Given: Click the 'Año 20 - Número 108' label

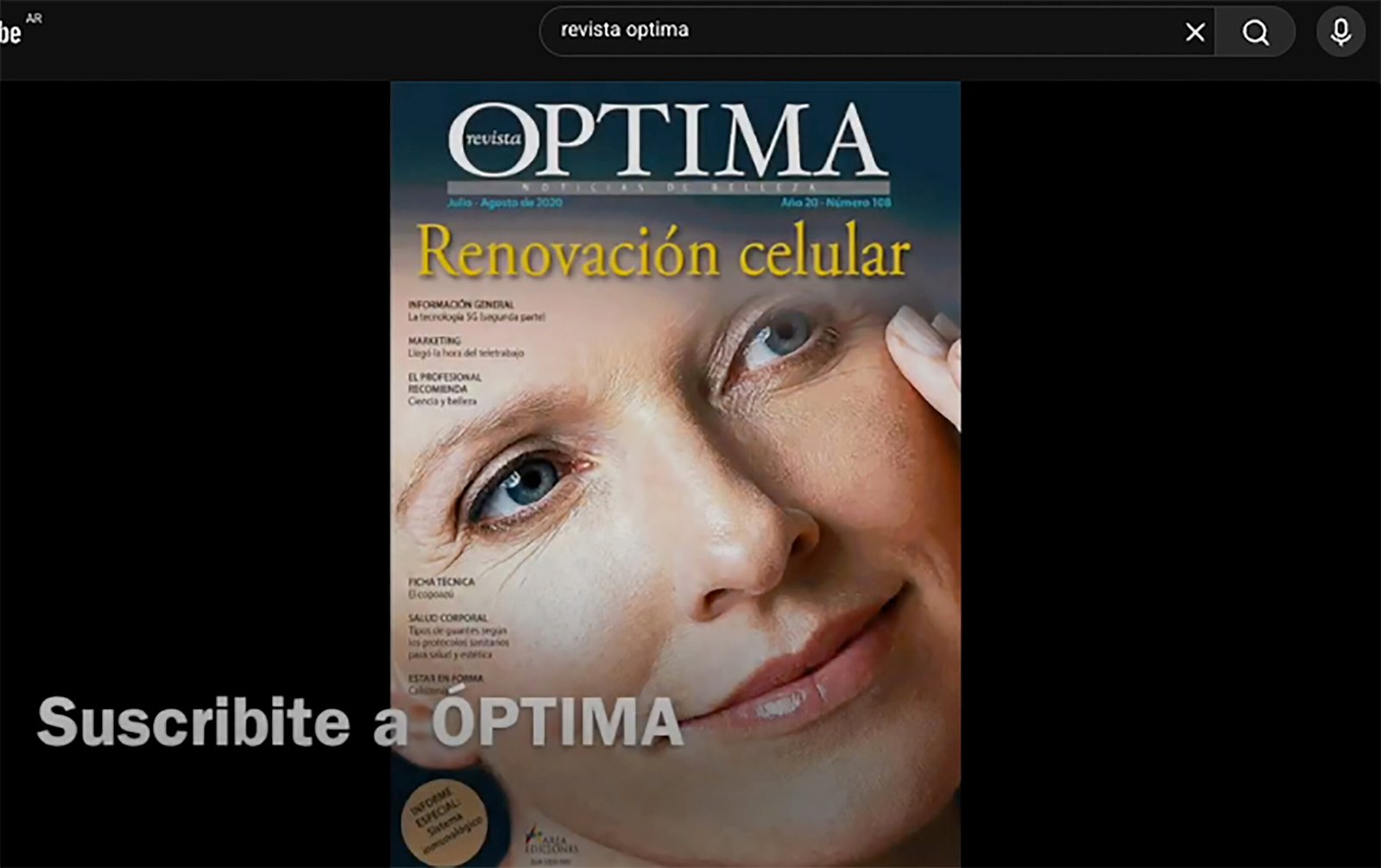Looking at the screenshot, I should click(835, 203).
